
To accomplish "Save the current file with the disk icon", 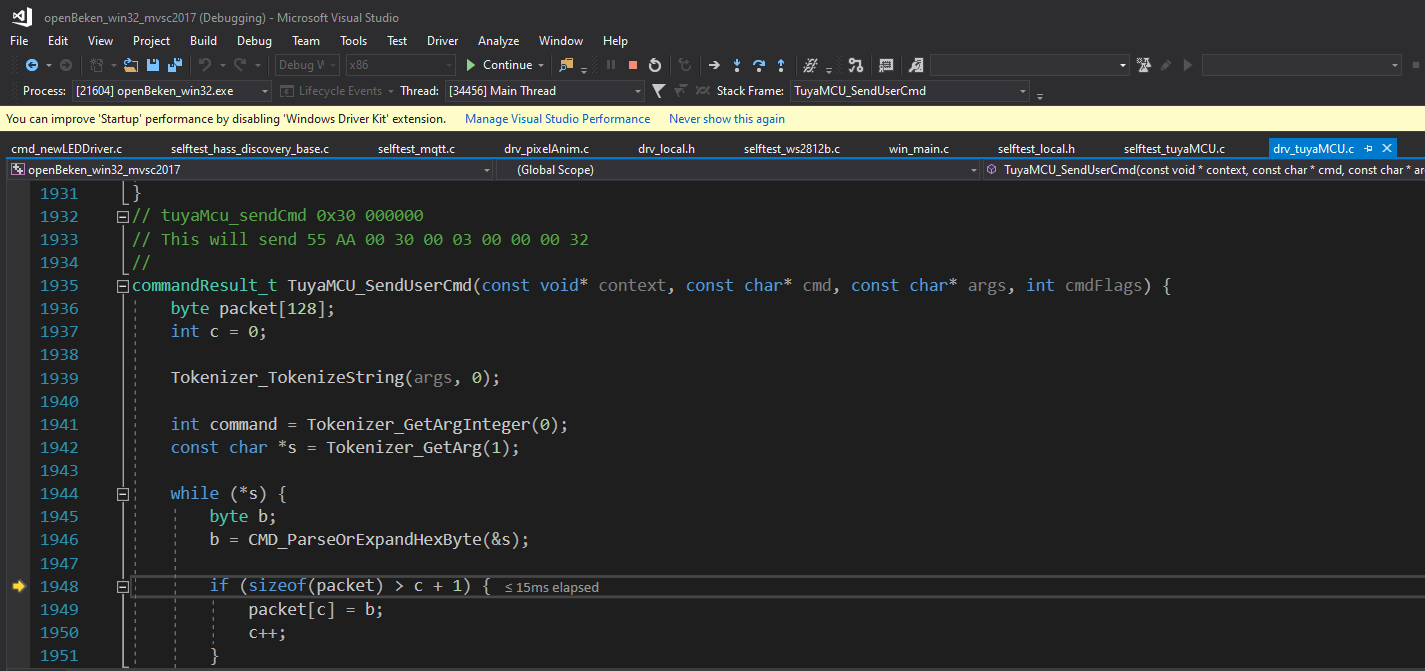I will pos(153,65).
